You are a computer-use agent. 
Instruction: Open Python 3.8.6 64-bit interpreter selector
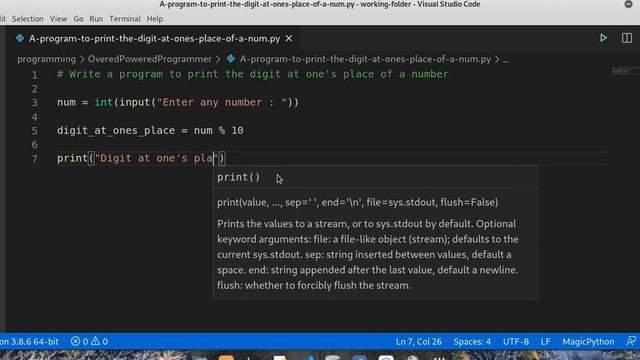(x=29, y=341)
